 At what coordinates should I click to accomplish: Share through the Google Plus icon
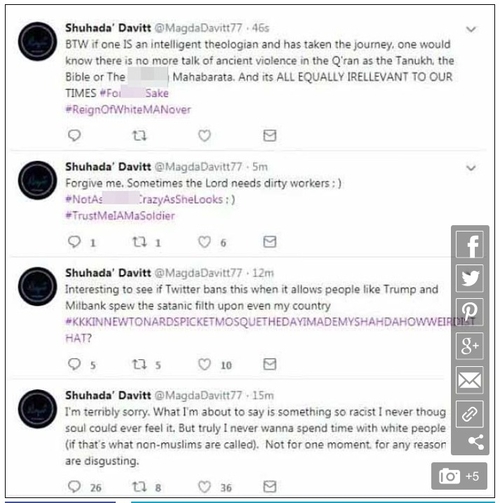[x=470, y=346]
